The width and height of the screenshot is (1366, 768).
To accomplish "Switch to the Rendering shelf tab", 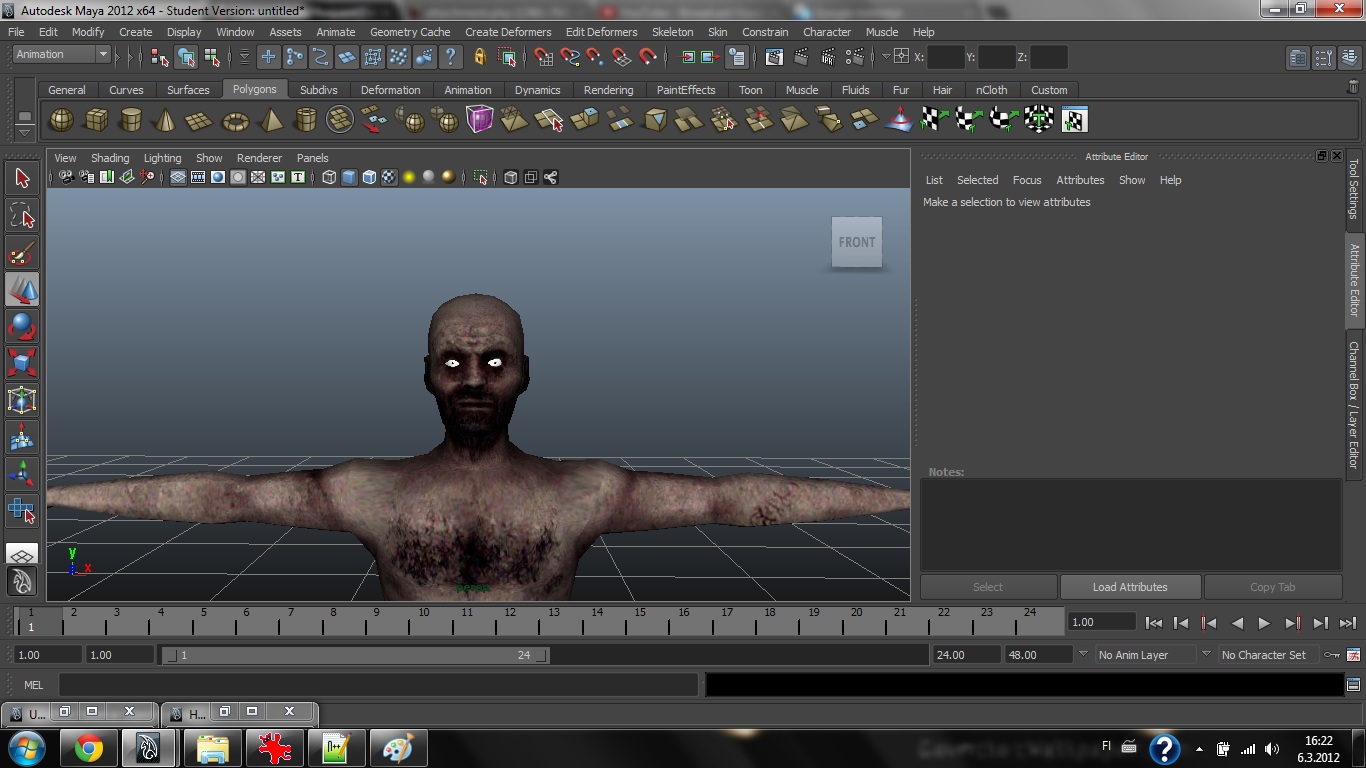I will click(x=608, y=90).
